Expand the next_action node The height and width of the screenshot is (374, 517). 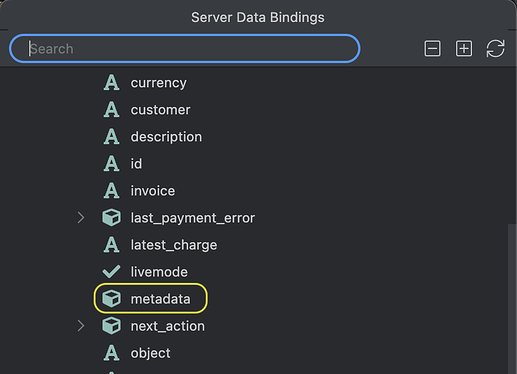click(81, 326)
